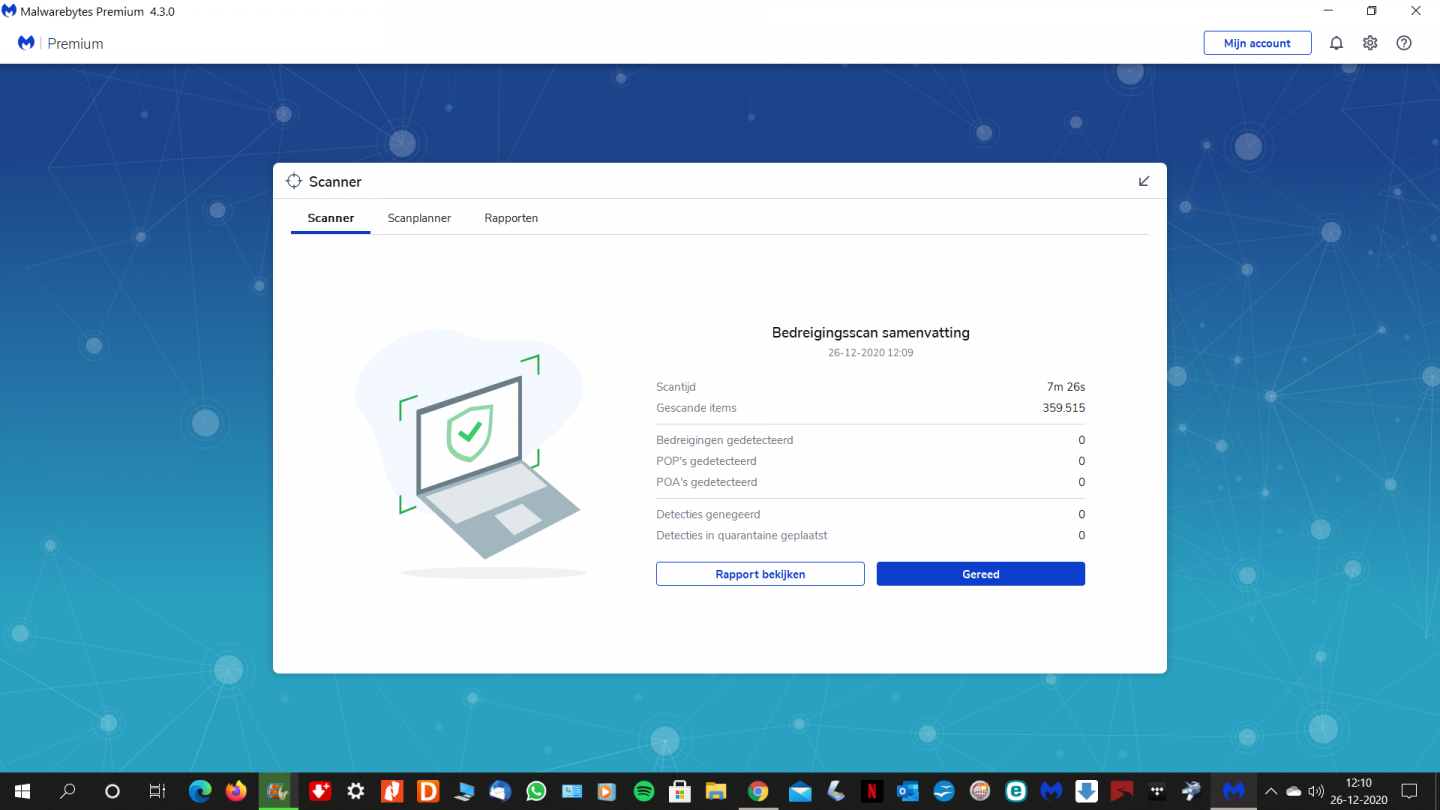Select the Scanner tab
Viewport: 1440px width, 810px height.
(331, 218)
